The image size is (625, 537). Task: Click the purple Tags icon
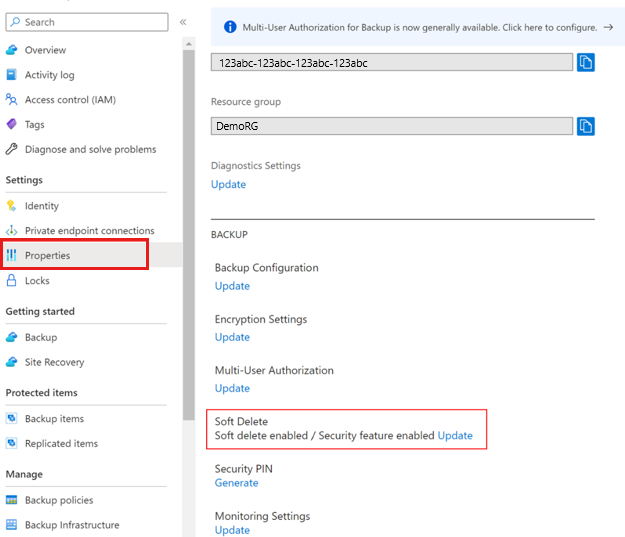(12, 125)
